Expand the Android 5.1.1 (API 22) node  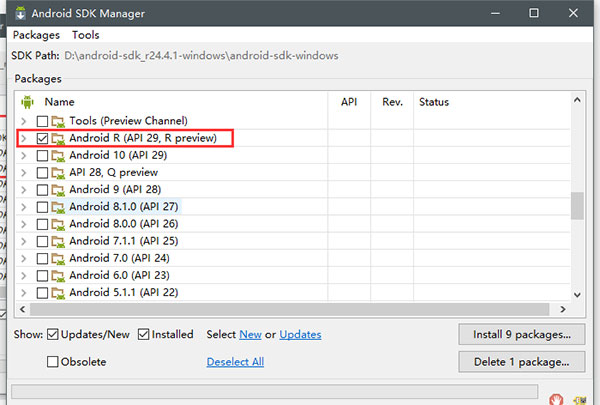pyautogui.click(x=24, y=291)
